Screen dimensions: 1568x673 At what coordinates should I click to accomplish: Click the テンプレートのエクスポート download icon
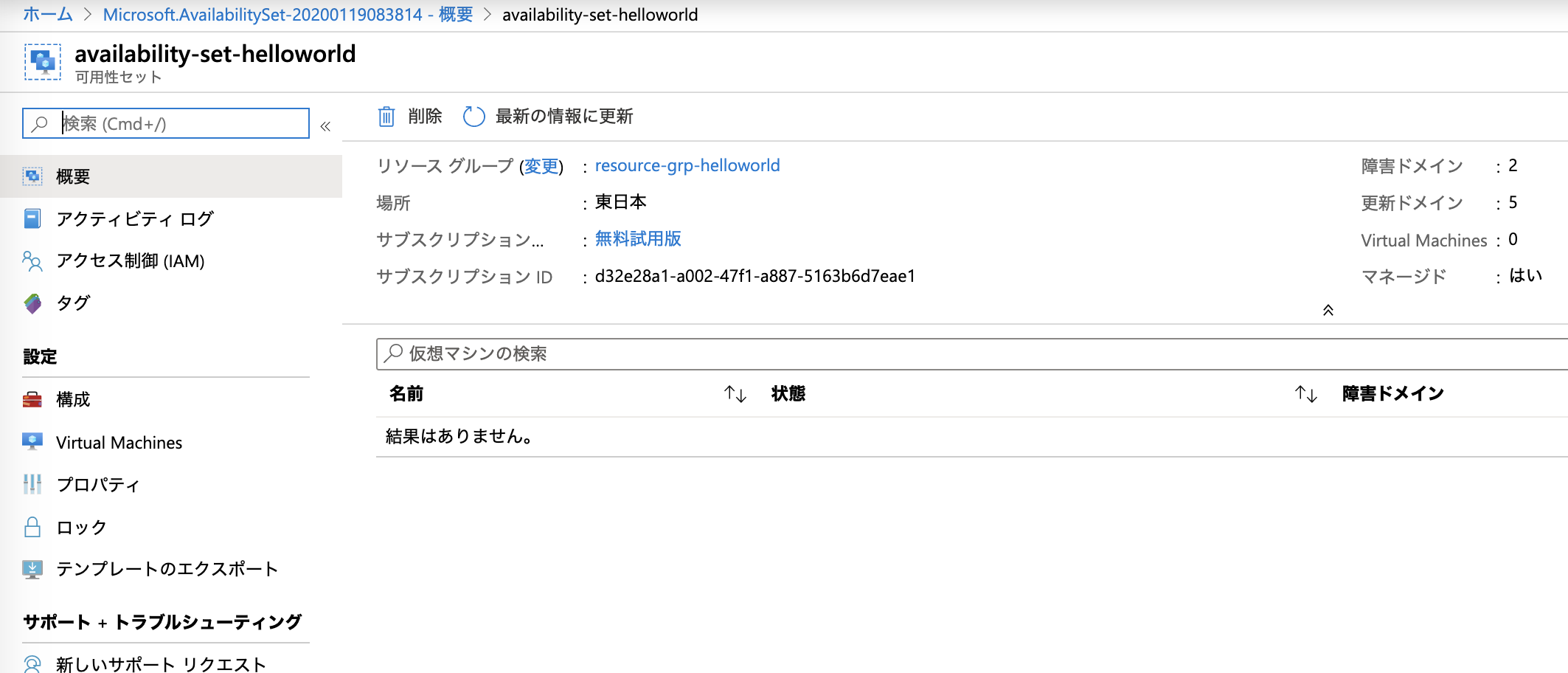pos(32,569)
